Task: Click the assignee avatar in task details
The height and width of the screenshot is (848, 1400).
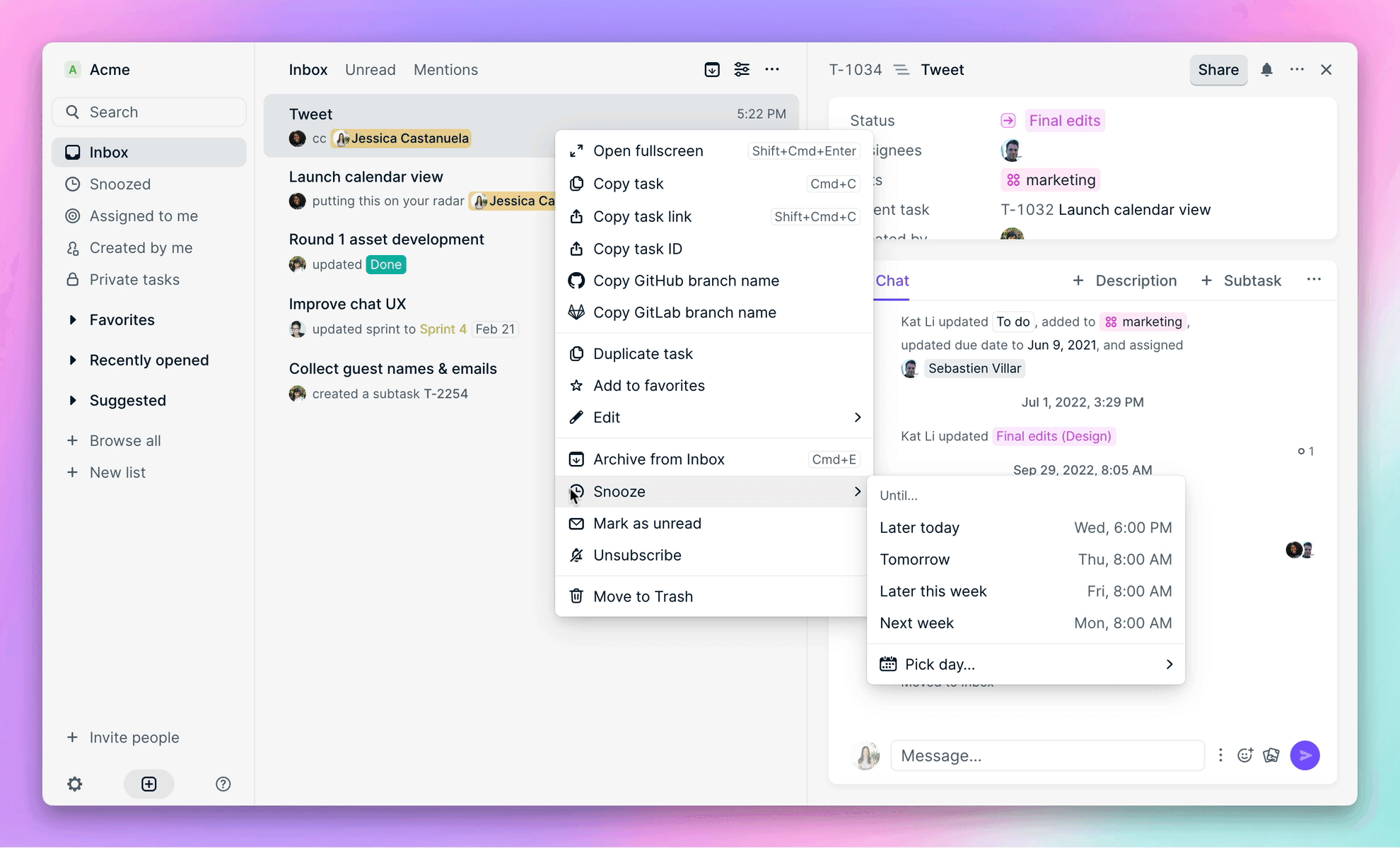Action: [x=1012, y=150]
